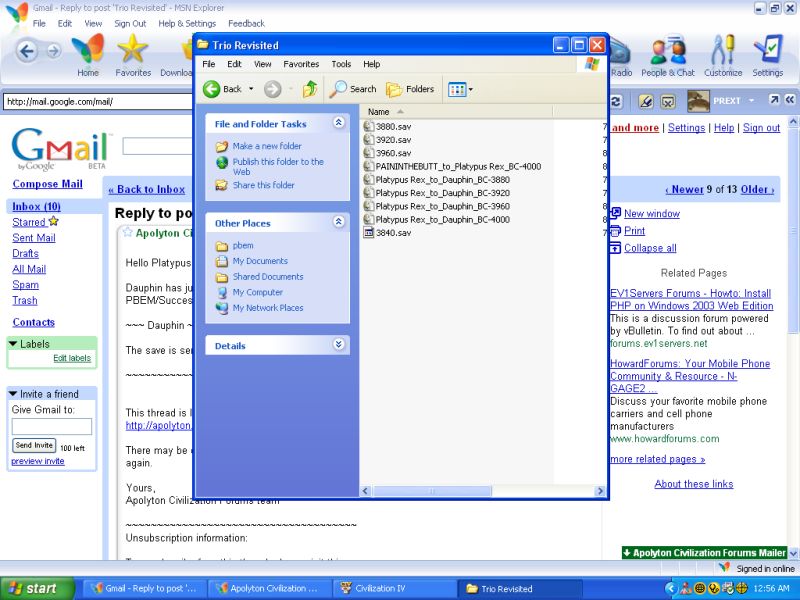This screenshot has width=800, height=600.
Task: Click the horizontal scrollbar in the file list
Action: (x=432, y=491)
